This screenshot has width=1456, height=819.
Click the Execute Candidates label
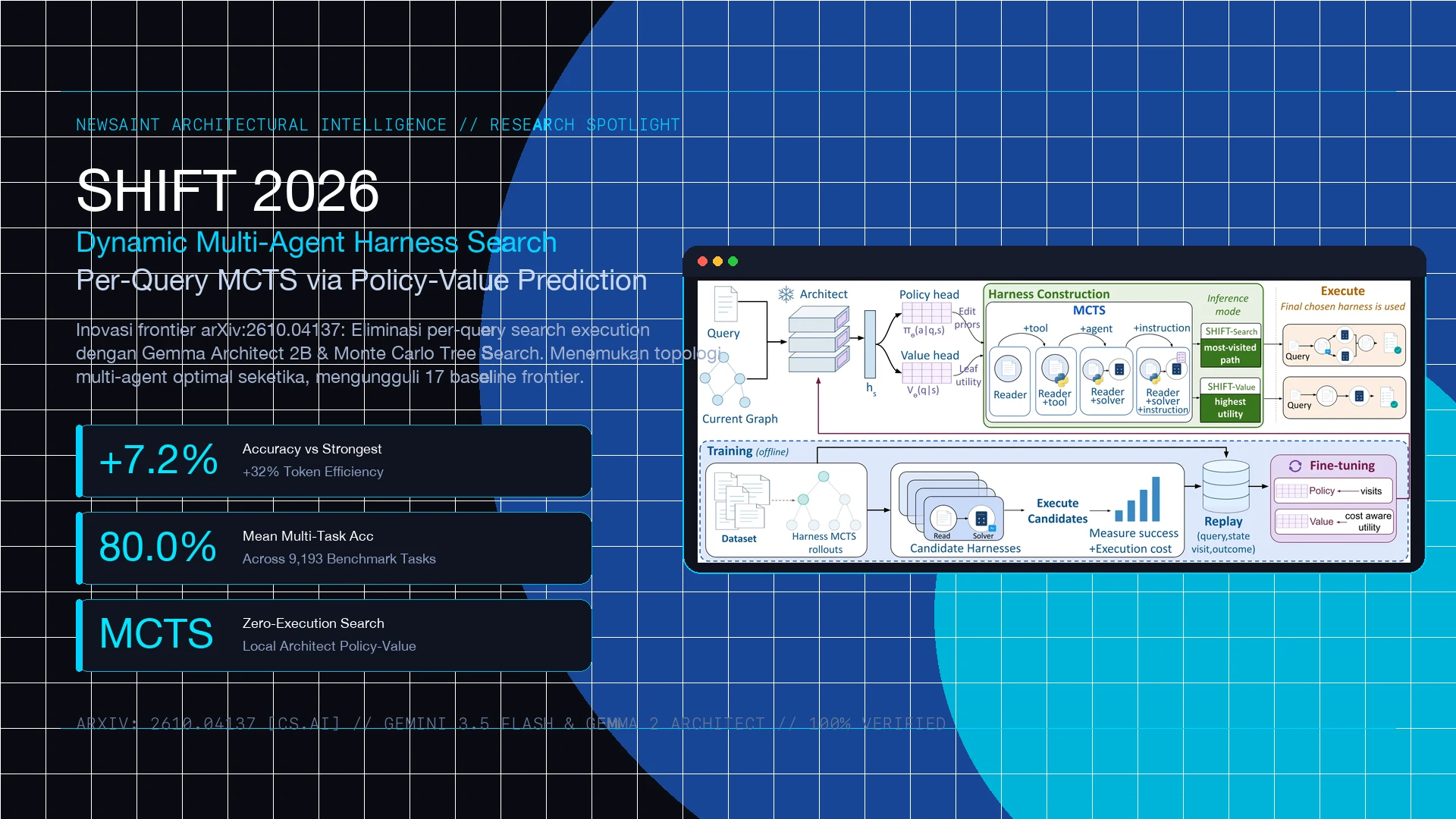coord(1057,511)
